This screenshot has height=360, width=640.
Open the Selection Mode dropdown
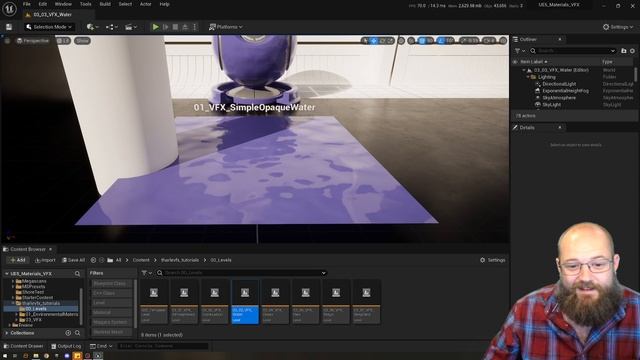point(49,27)
